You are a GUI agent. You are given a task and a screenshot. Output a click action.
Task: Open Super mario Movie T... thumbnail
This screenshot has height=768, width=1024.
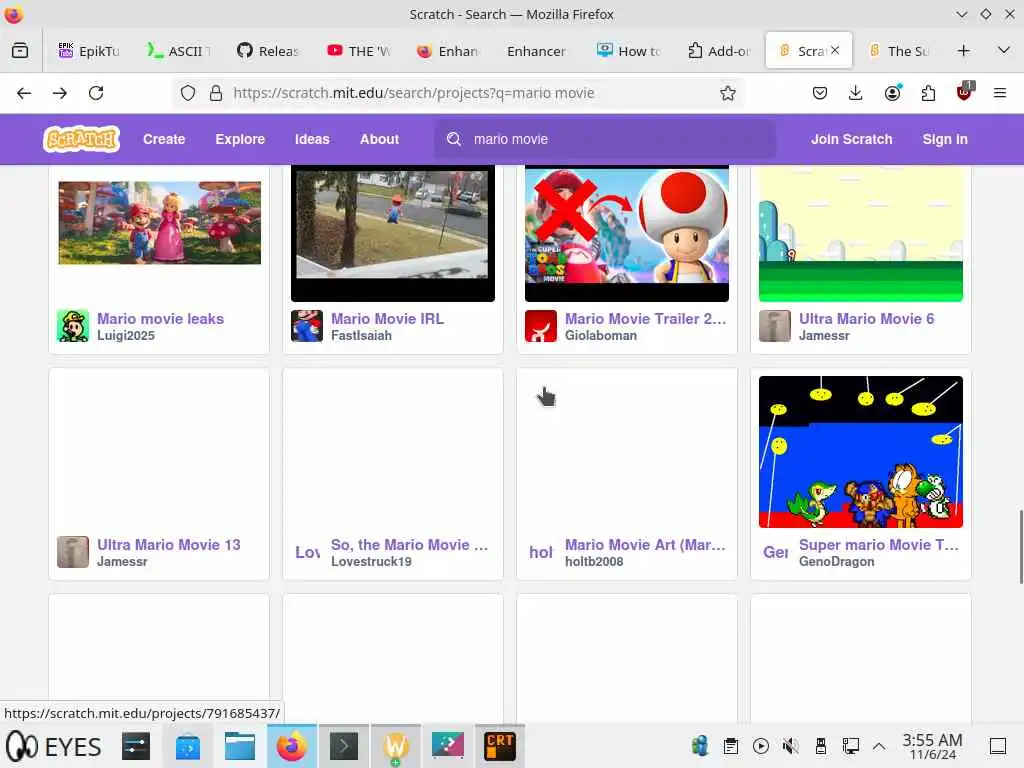tap(861, 452)
